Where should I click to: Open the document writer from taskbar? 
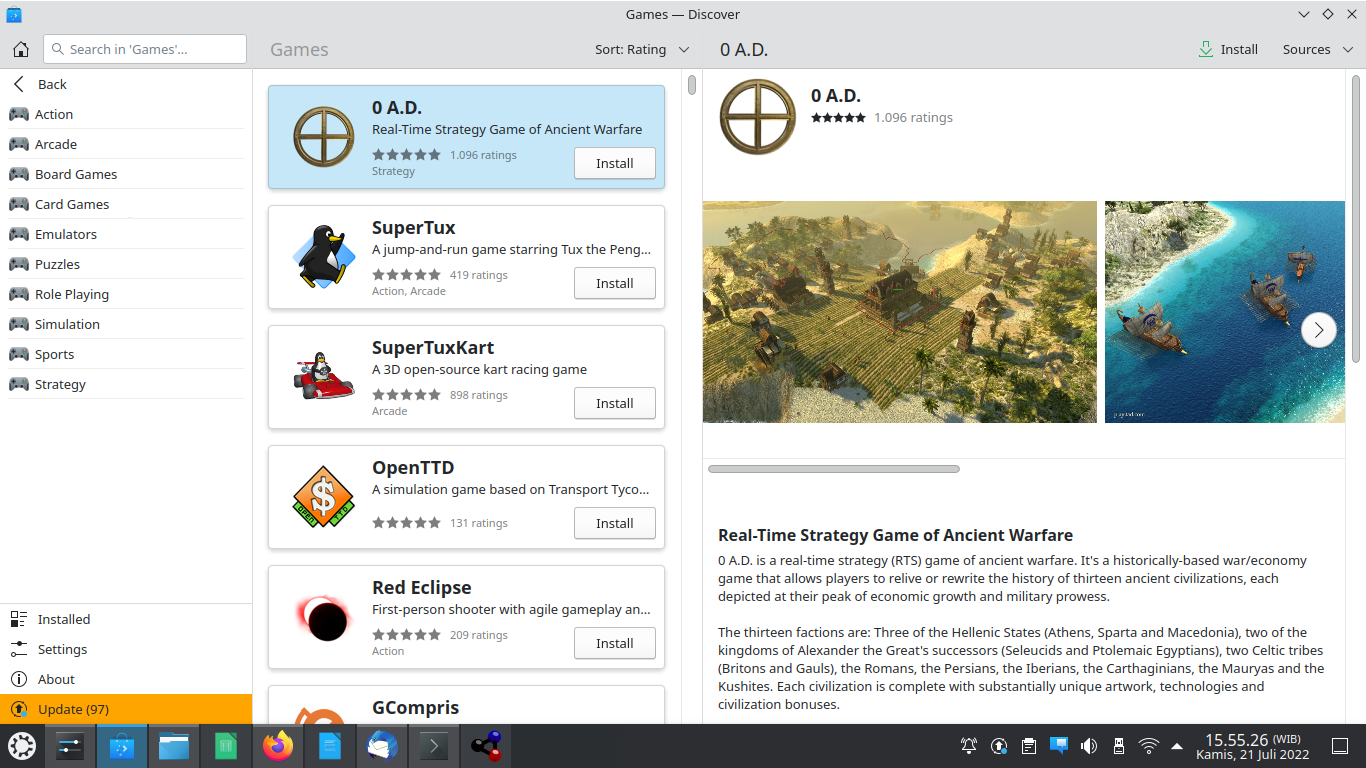pyautogui.click(x=330, y=746)
